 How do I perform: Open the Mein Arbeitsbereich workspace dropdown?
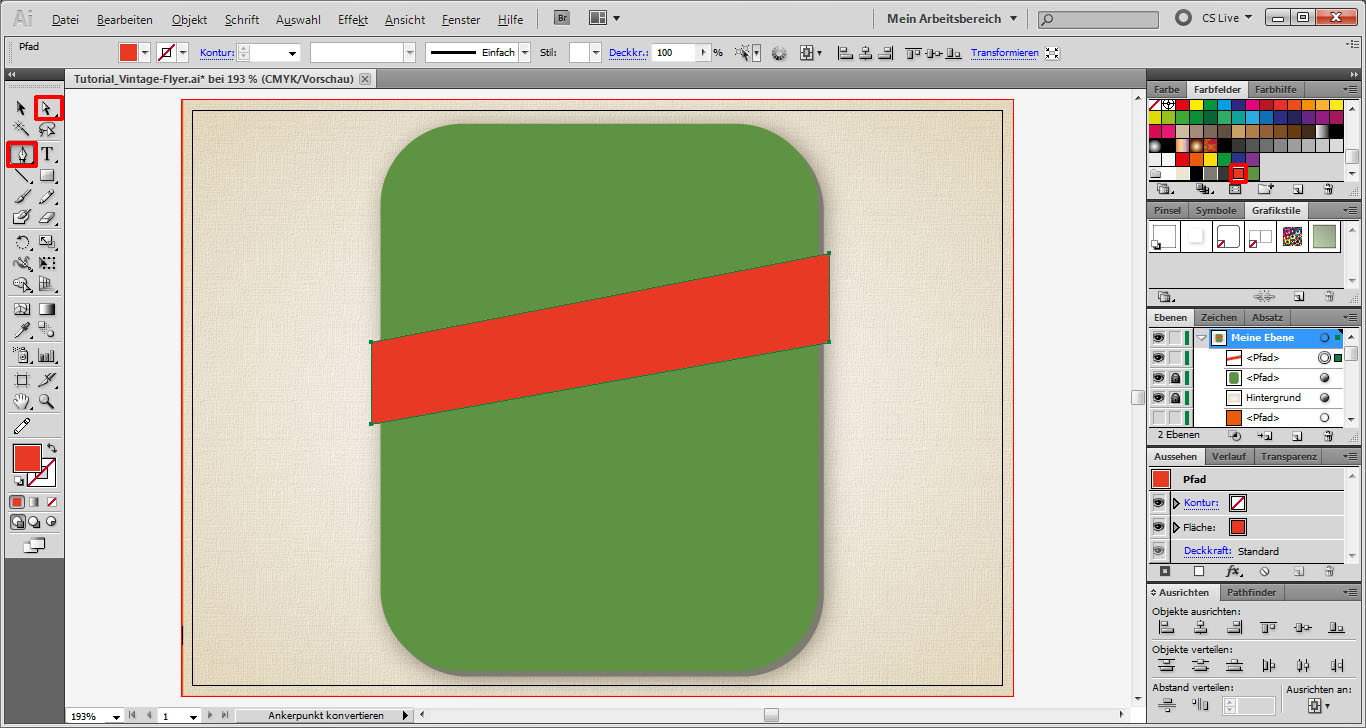click(x=951, y=19)
